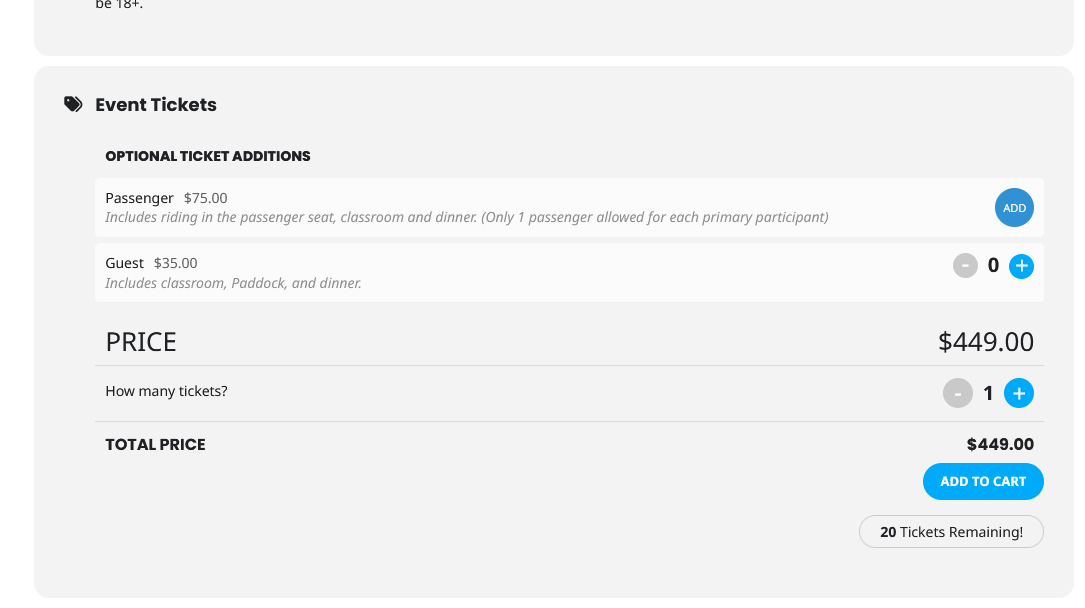Image resolution: width=1085 pixels, height=608 pixels.
Task: Click the OPTIONAL TICKET ADDITIONS heading
Action: [x=208, y=156]
